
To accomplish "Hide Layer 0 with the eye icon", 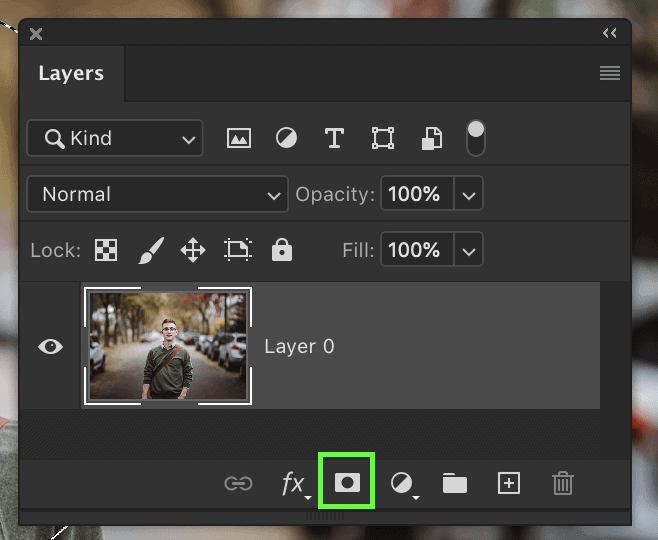I will coord(50,346).
